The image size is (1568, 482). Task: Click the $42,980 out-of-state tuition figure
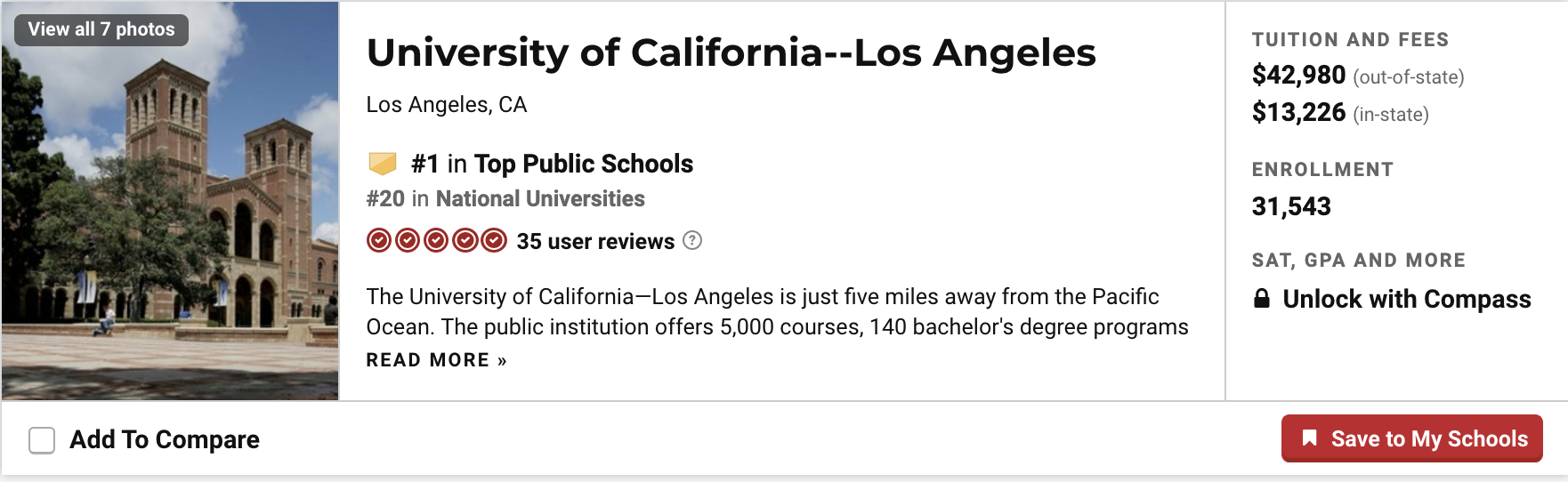(x=1298, y=76)
